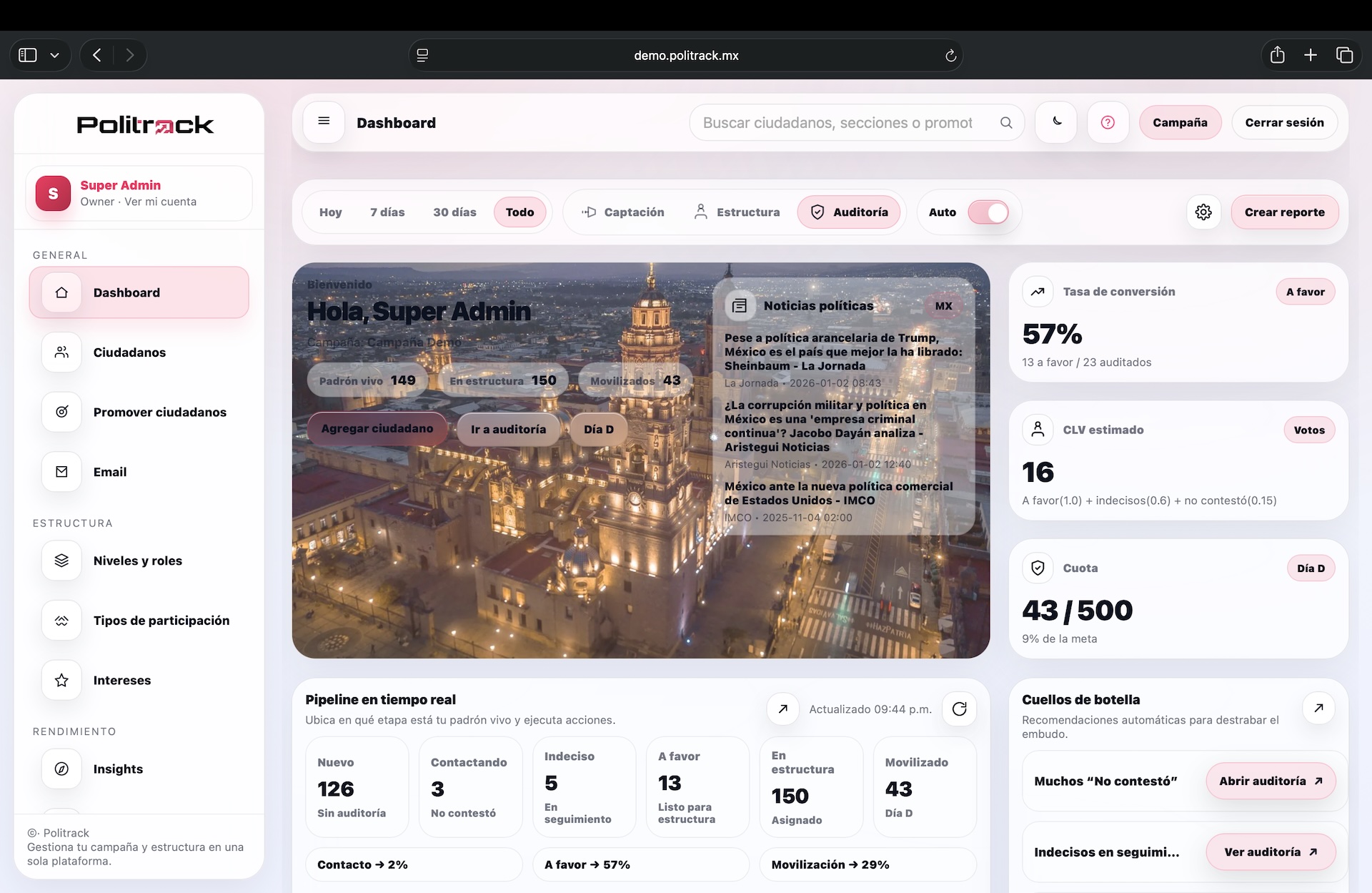Expand the Cuellos de botella panel arrow

(x=1318, y=708)
